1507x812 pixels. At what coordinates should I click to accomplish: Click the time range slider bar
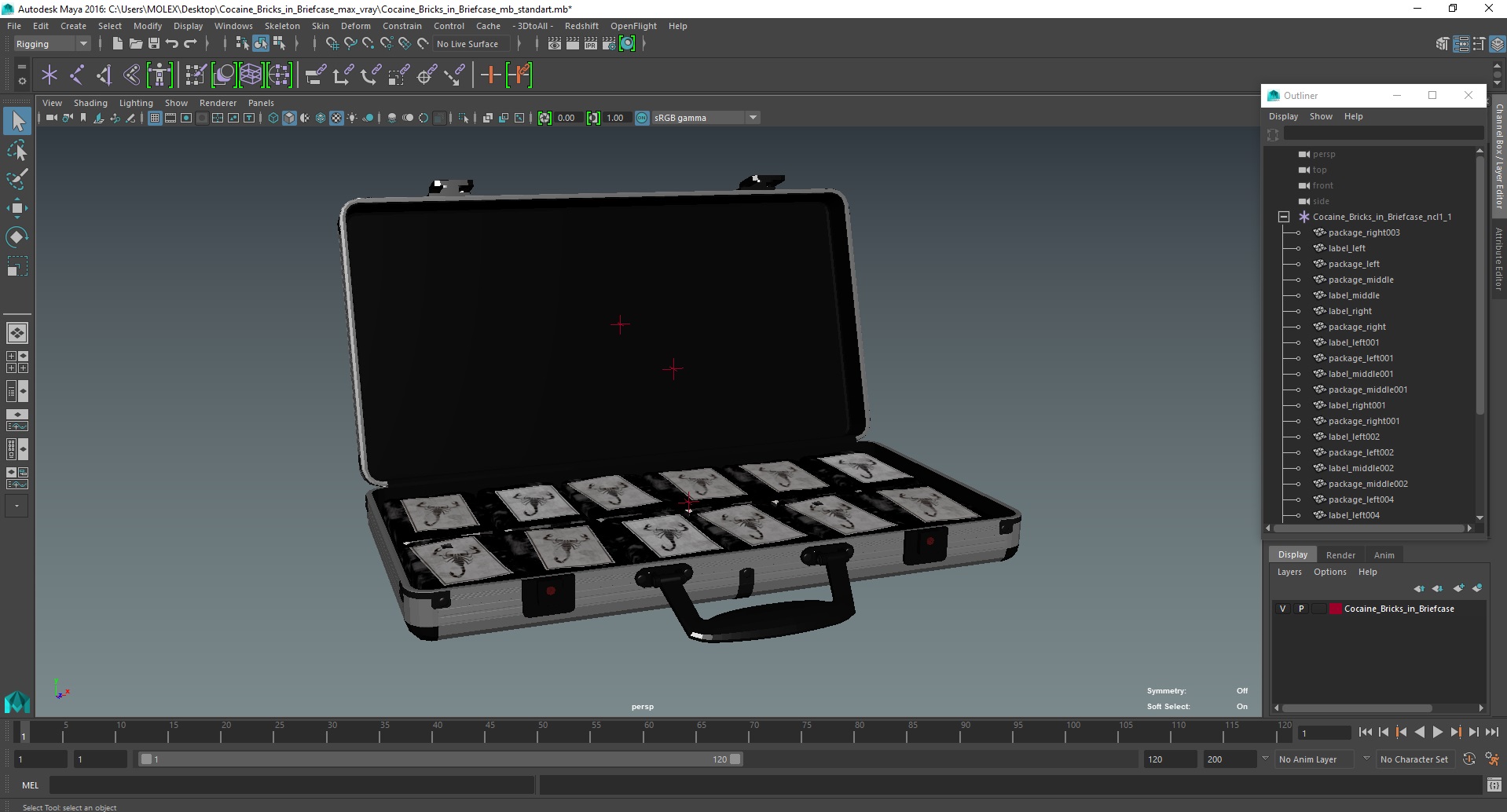click(x=440, y=759)
